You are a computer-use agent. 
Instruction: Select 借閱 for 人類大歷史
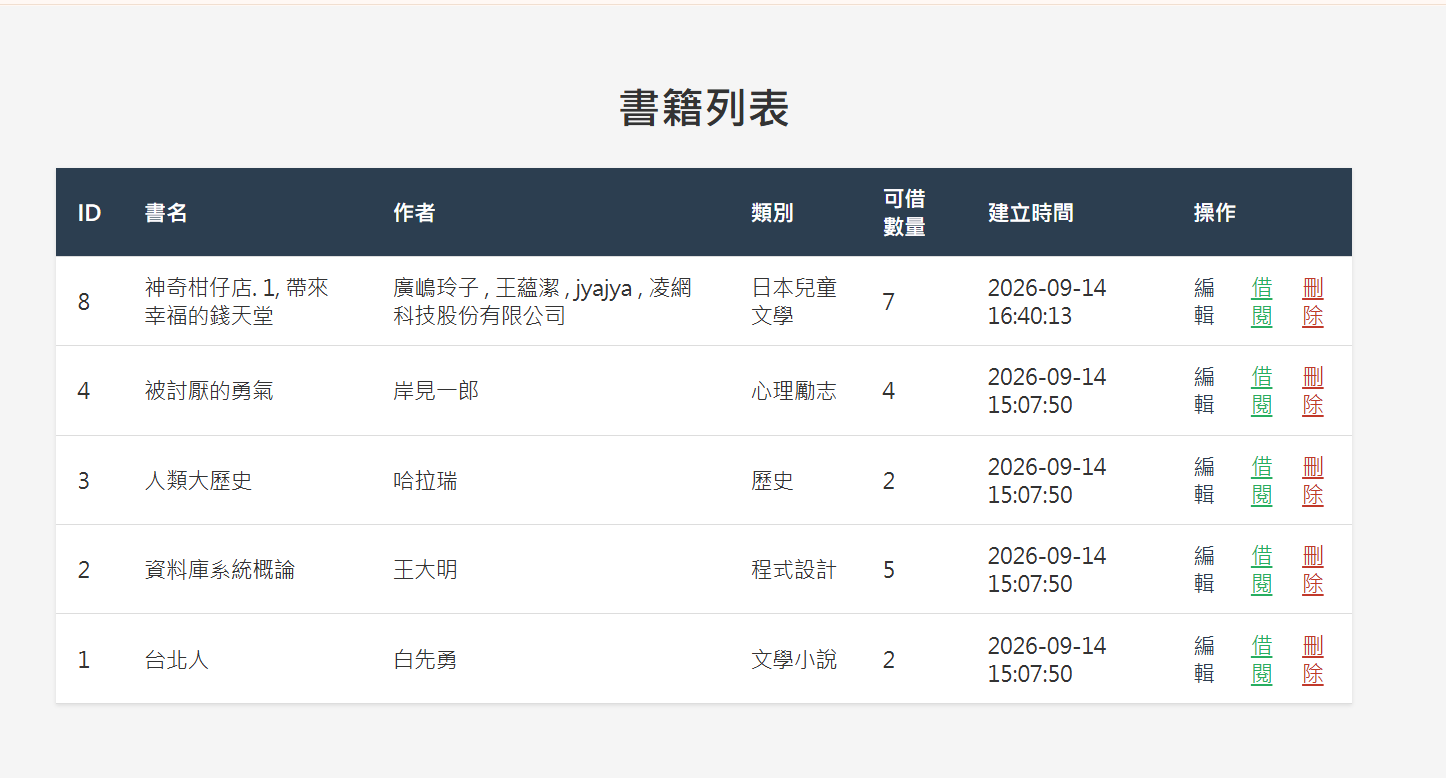pos(1262,481)
